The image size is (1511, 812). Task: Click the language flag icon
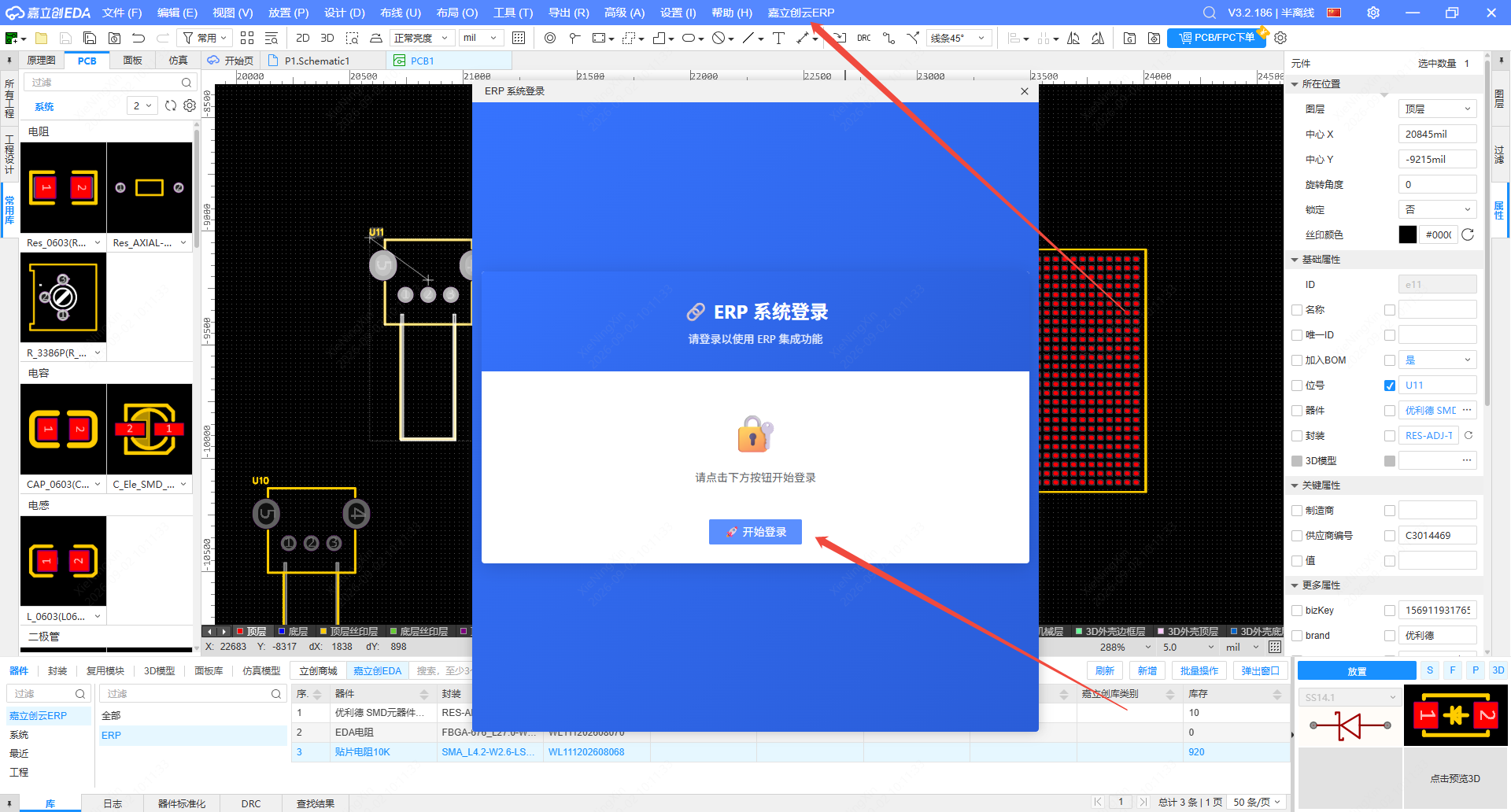click(x=1334, y=13)
